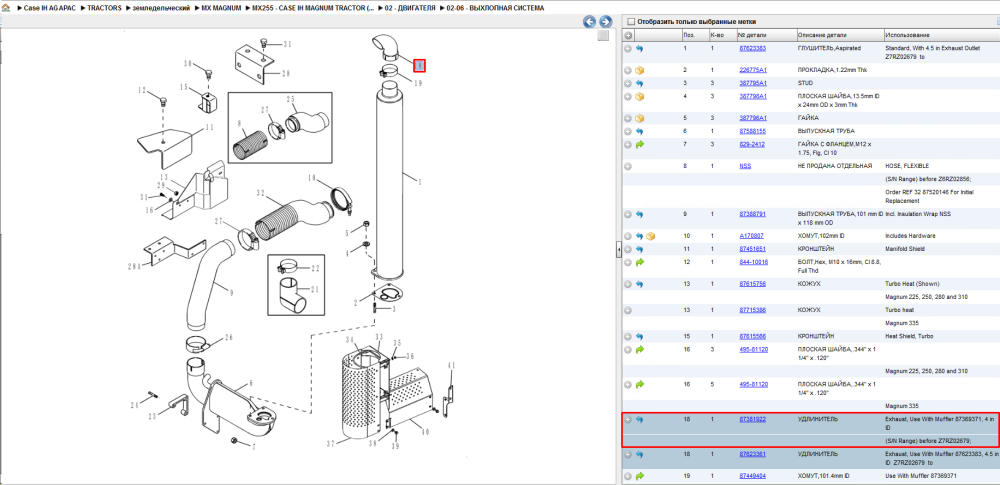Click blue arrow icon for part 387795A1
The height and width of the screenshot is (485, 1000).
640,84
